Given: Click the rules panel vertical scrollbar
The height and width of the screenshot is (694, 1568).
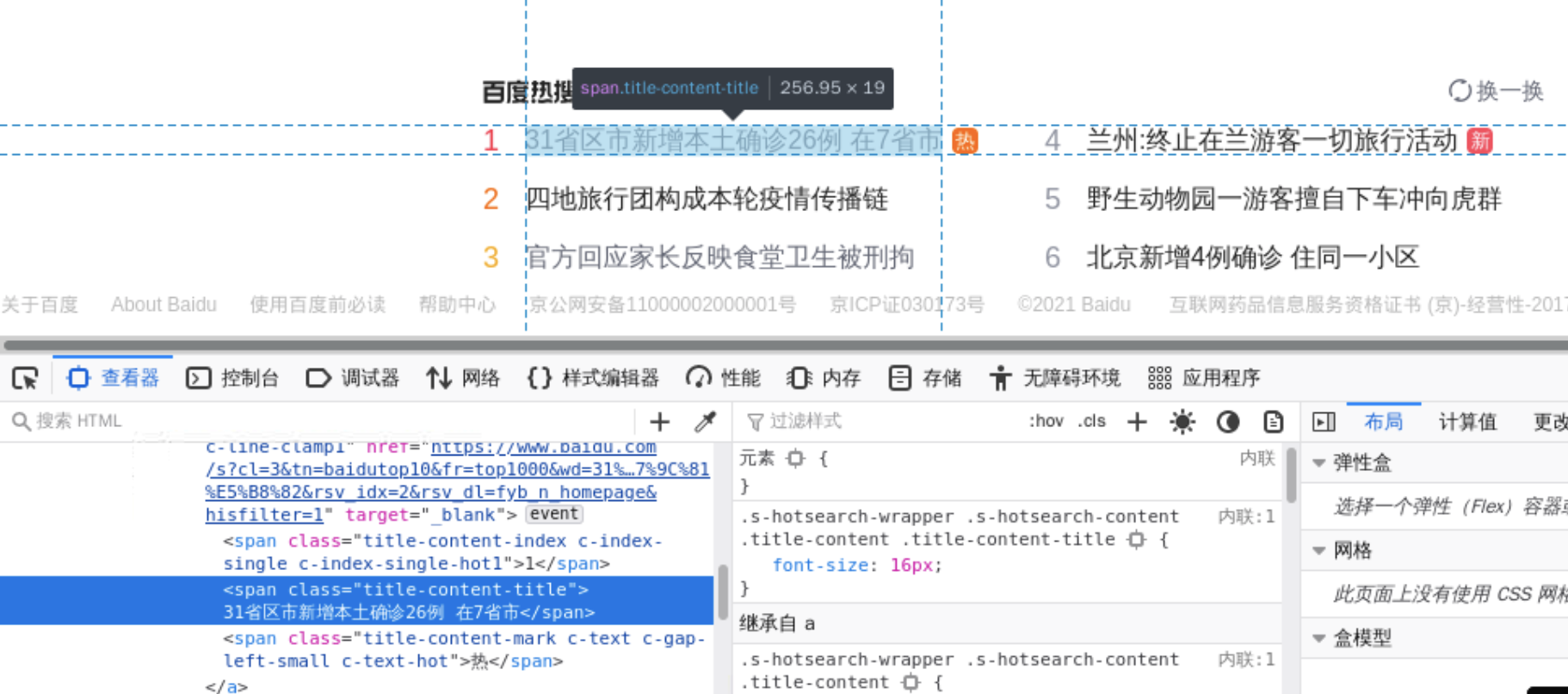Looking at the screenshot, I should click(1291, 474).
